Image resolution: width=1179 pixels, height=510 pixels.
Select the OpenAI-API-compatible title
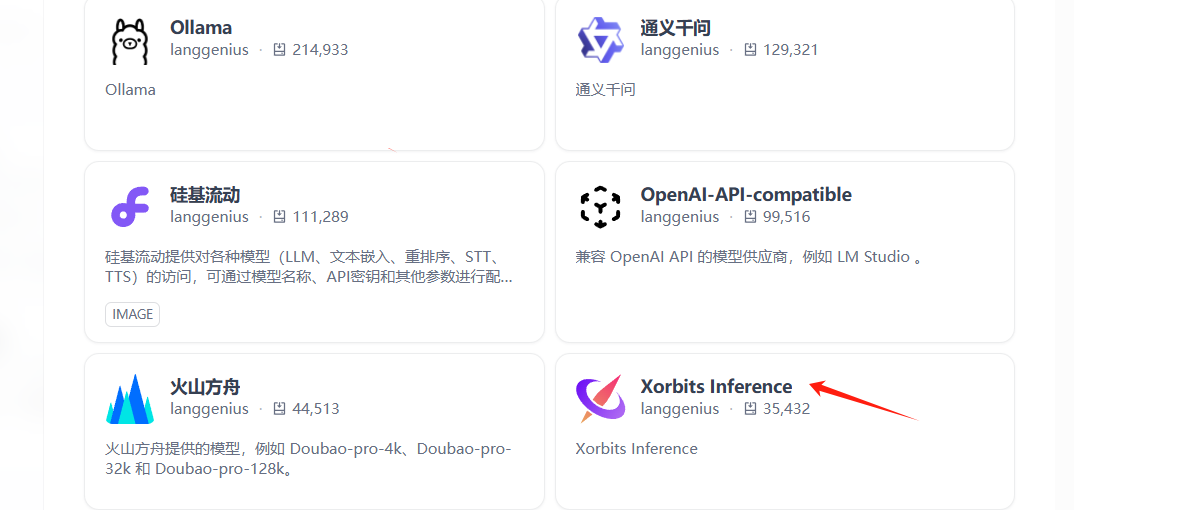[746, 195]
